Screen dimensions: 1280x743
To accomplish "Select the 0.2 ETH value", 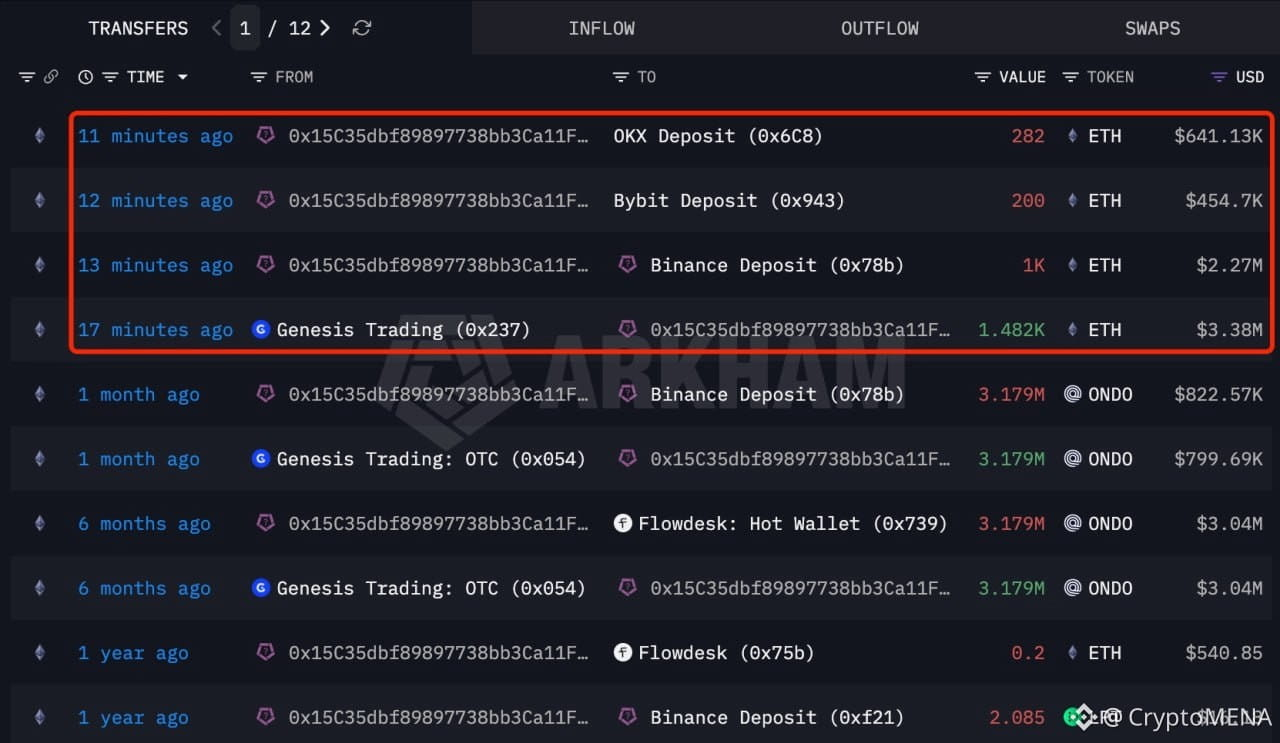I will pos(1028,653).
